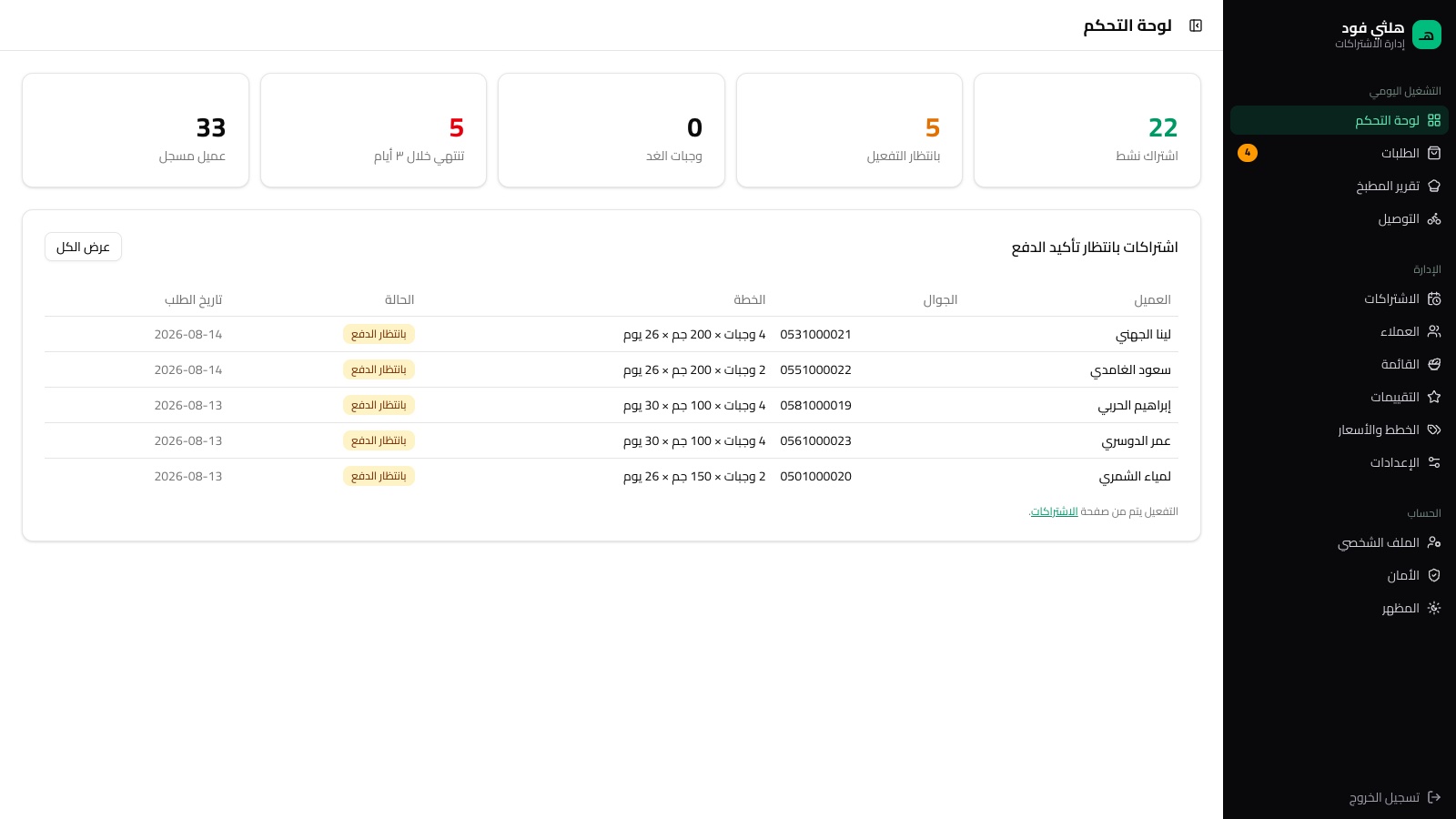Open the 0 وجبات الغد card

pyautogui.click(x=612, y=130)
